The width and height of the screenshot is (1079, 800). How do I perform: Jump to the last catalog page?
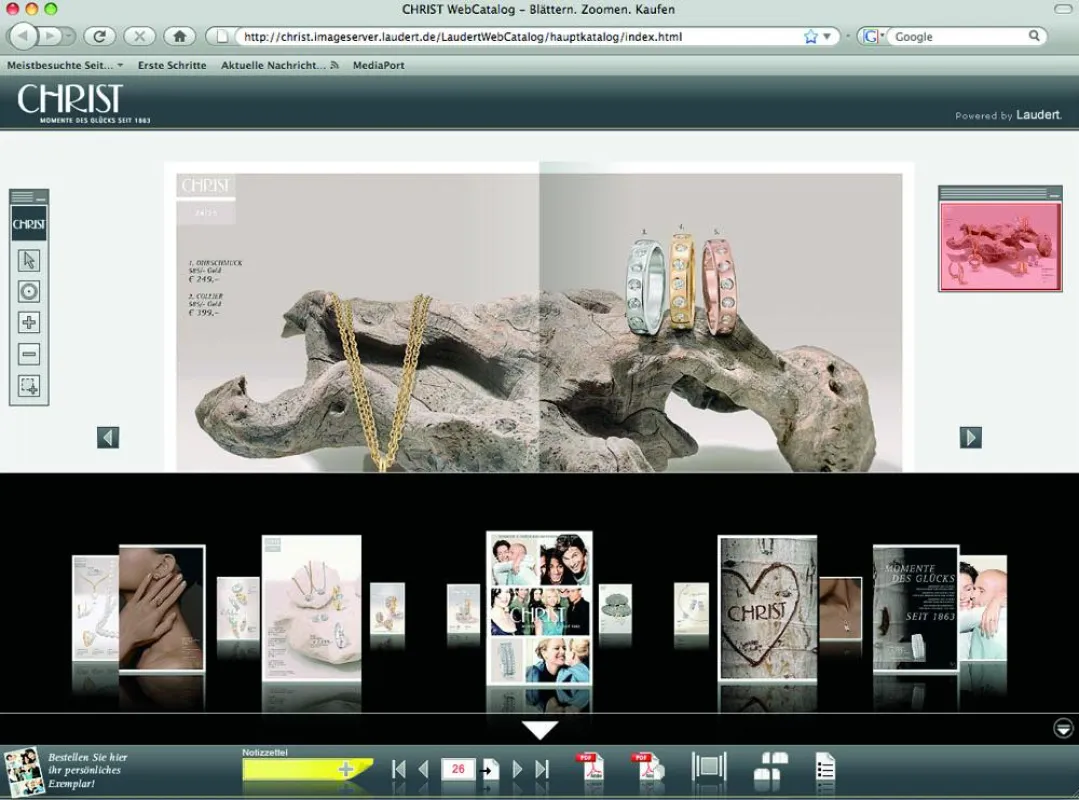click(x=542, y=769)
